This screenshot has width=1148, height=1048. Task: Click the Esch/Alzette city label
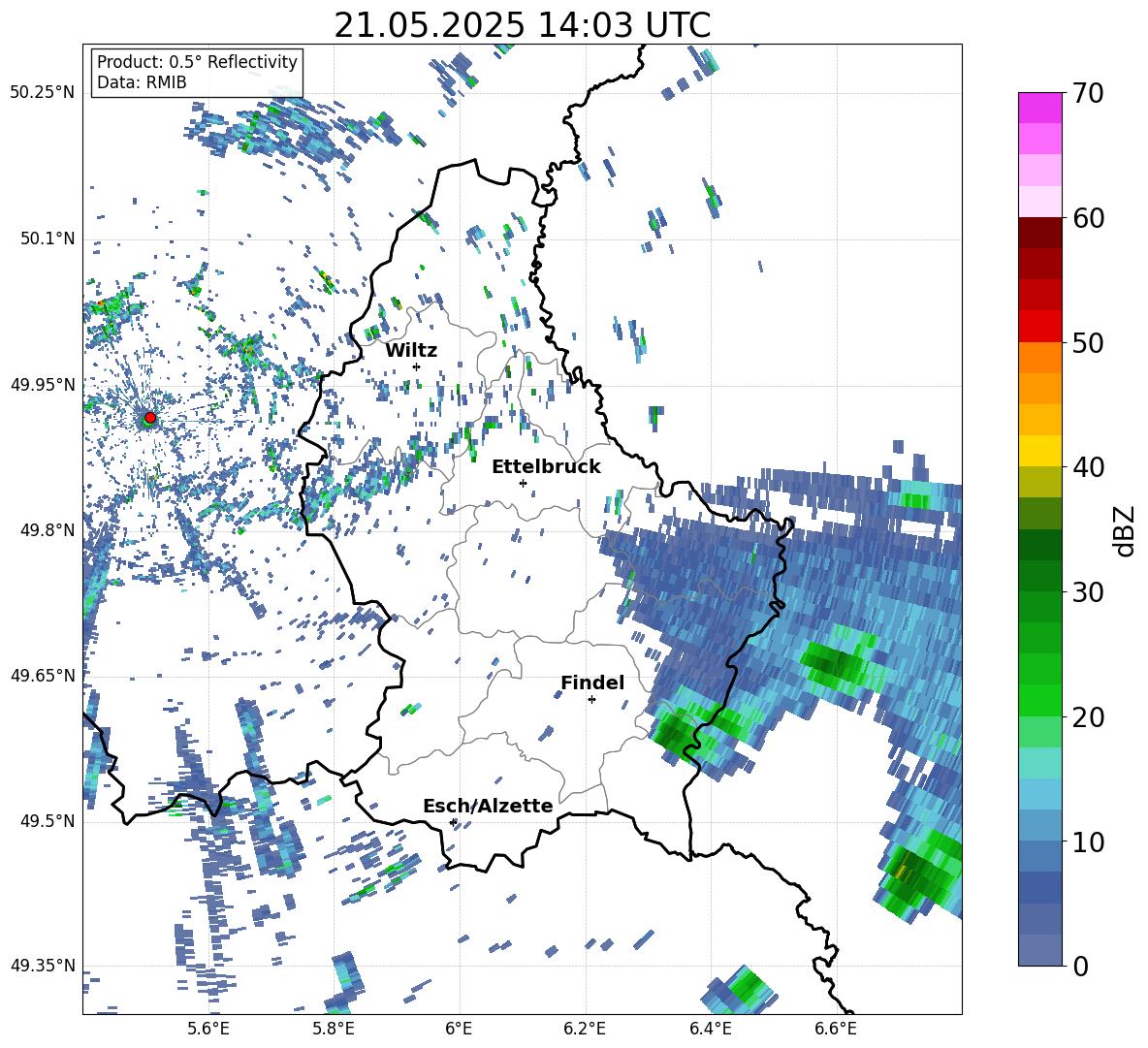click(488, 806)
